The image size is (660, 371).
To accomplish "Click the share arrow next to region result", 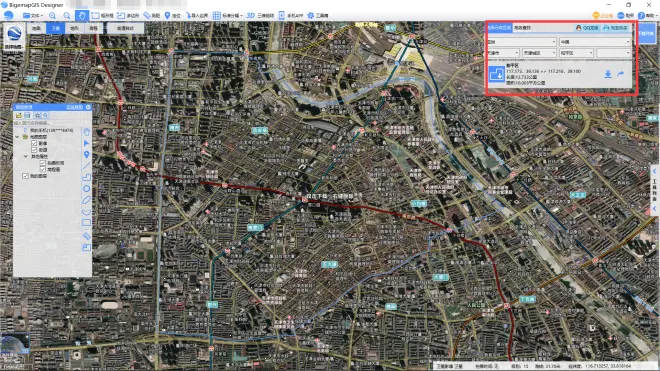I will (621, 74).
